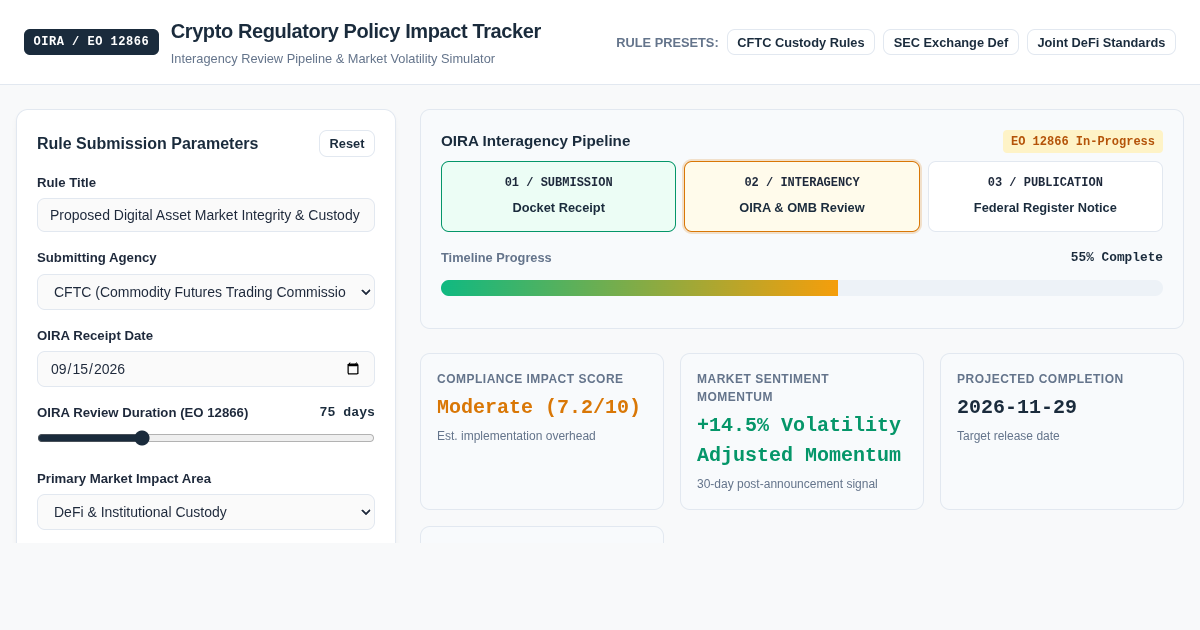Edit the Rule Title text field
Screen dimensions: 1200x630
click(206, 215)
